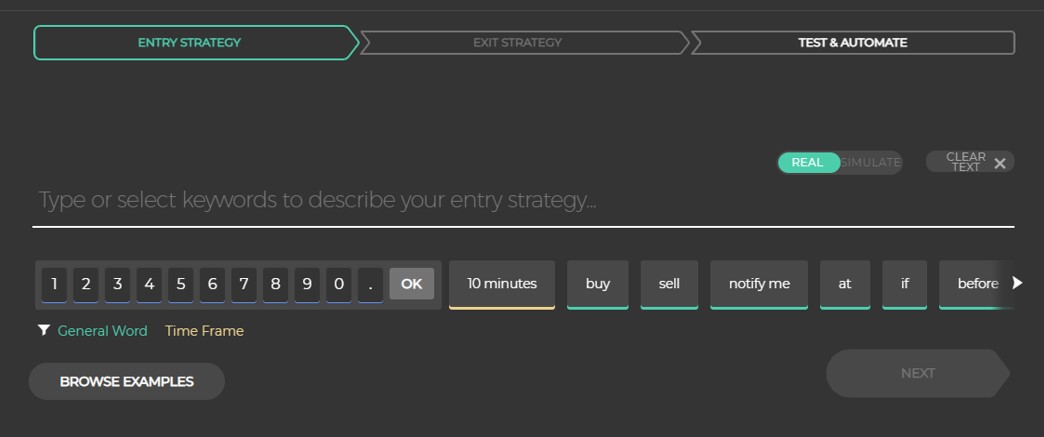
Task: Toggle the Time Frame filter
Action: click(x=204, y=331)
